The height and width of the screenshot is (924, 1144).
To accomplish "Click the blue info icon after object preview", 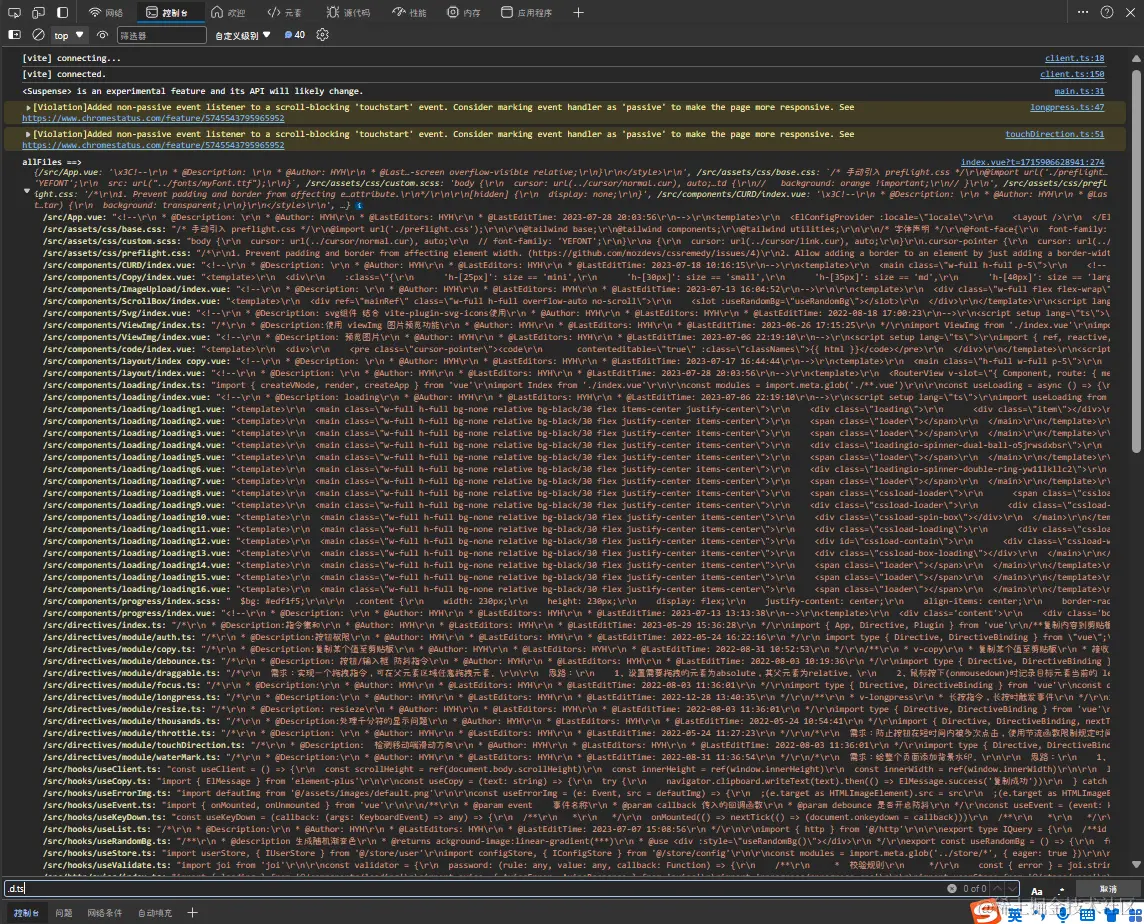I will click(358, 206).
